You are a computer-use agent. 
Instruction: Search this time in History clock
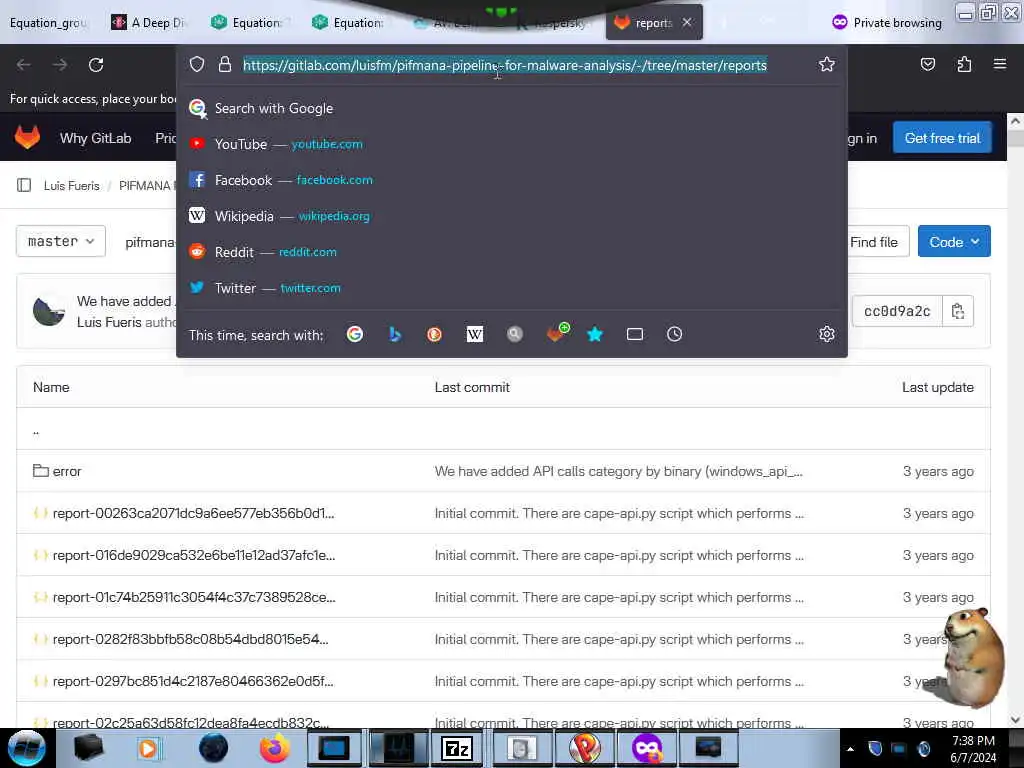(x=675, y=334)
